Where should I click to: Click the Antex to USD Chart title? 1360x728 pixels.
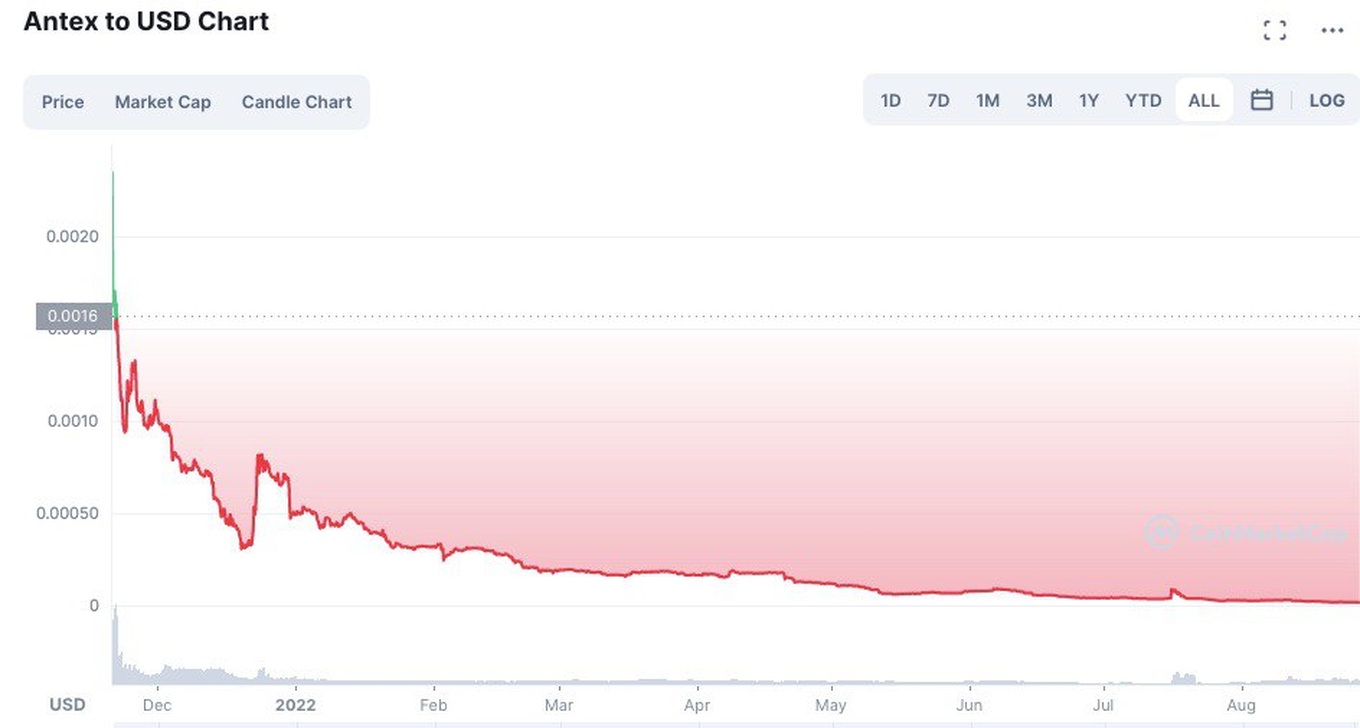point(146,21)
